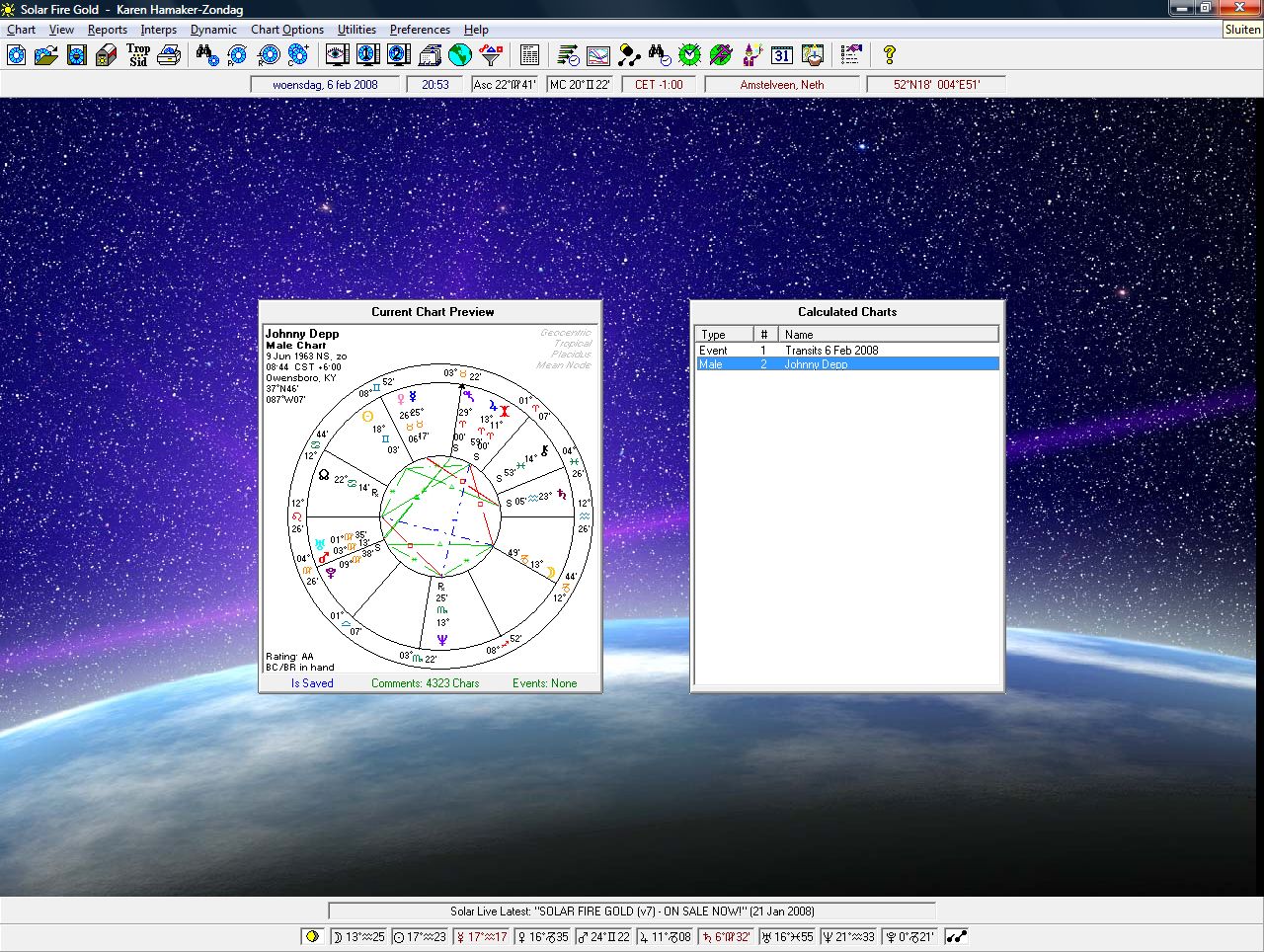The height and width of the screenshot is (952, 1264).
Task: Click the green clock icon
Action: [x=689, y=55]
